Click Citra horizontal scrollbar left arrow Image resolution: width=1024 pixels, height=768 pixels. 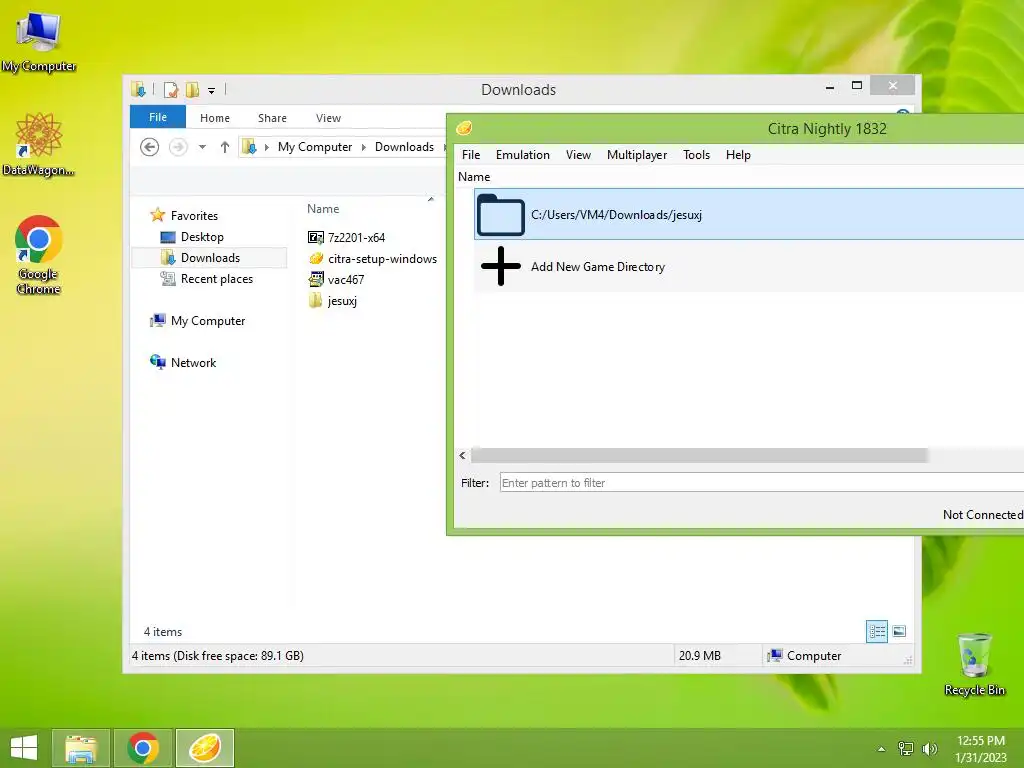coord(462,455)
